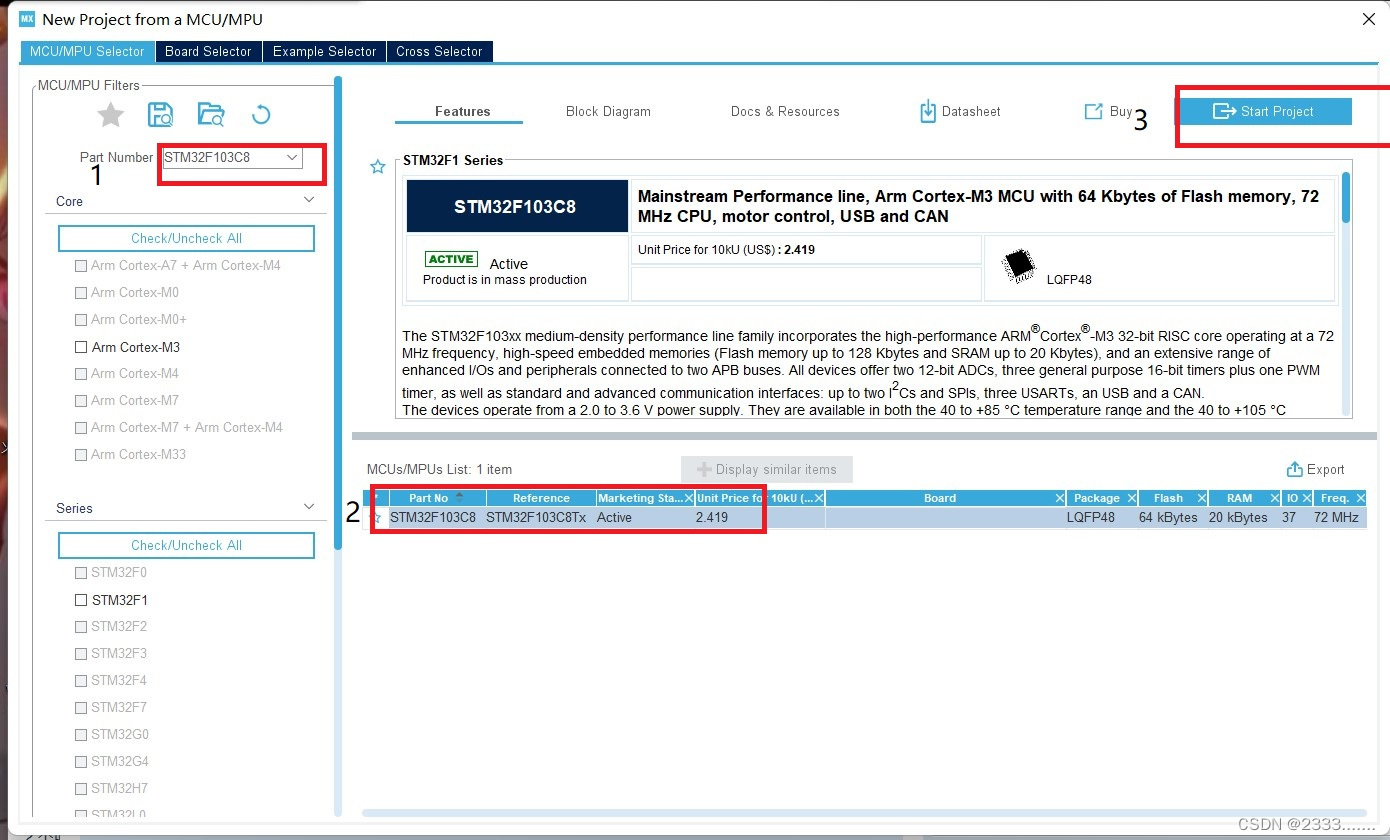Toggle the STM32F0 series checkbox
1390x840 pixels.
click(81, 573)
